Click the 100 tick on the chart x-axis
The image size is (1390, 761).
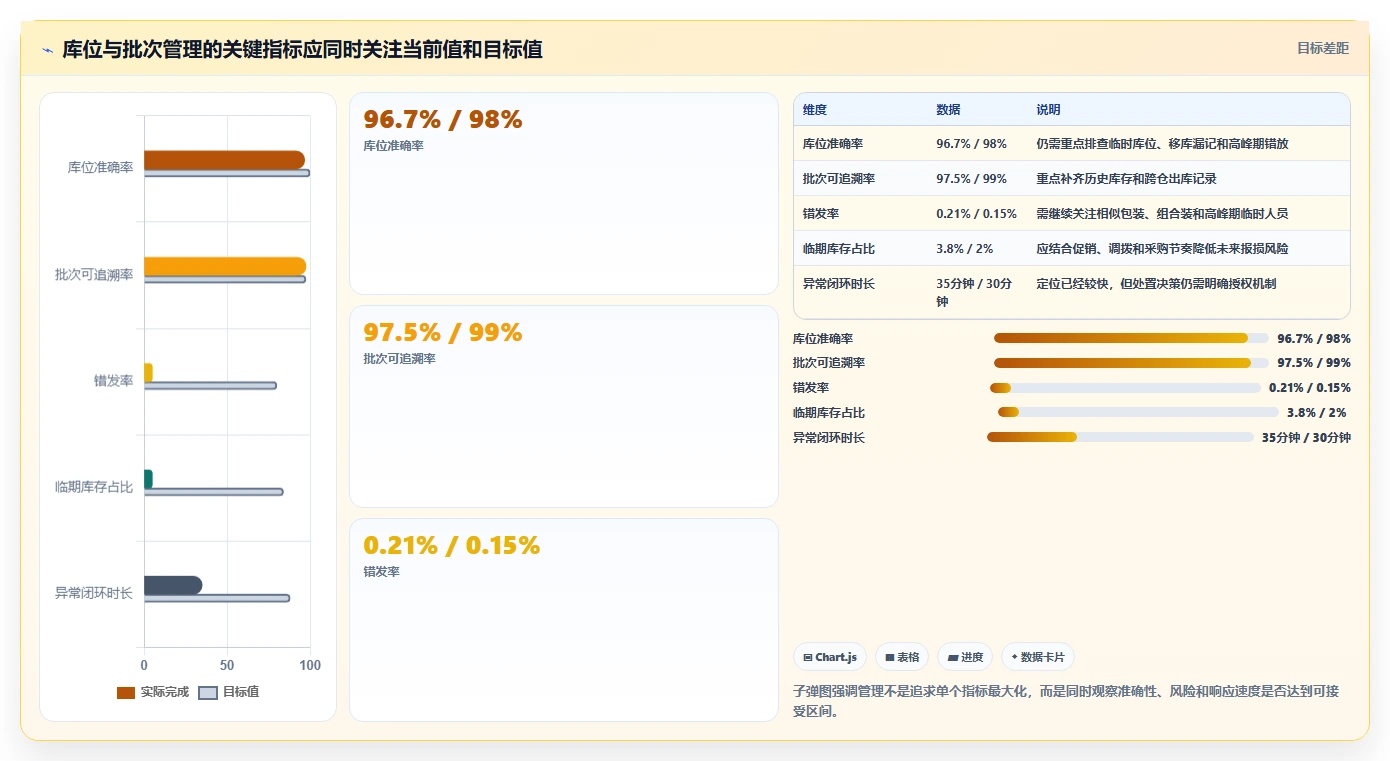tap(310, 666)
